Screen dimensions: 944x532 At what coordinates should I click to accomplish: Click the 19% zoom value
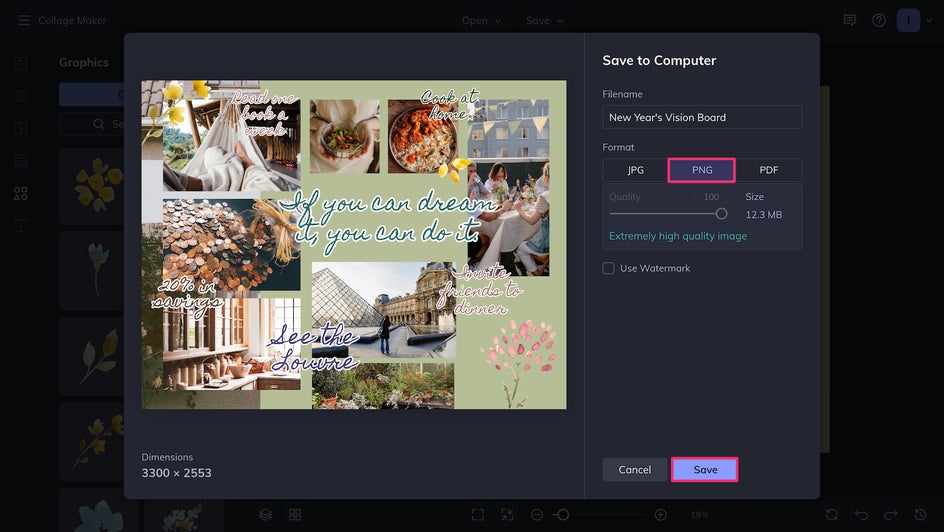tap(700, 515)
